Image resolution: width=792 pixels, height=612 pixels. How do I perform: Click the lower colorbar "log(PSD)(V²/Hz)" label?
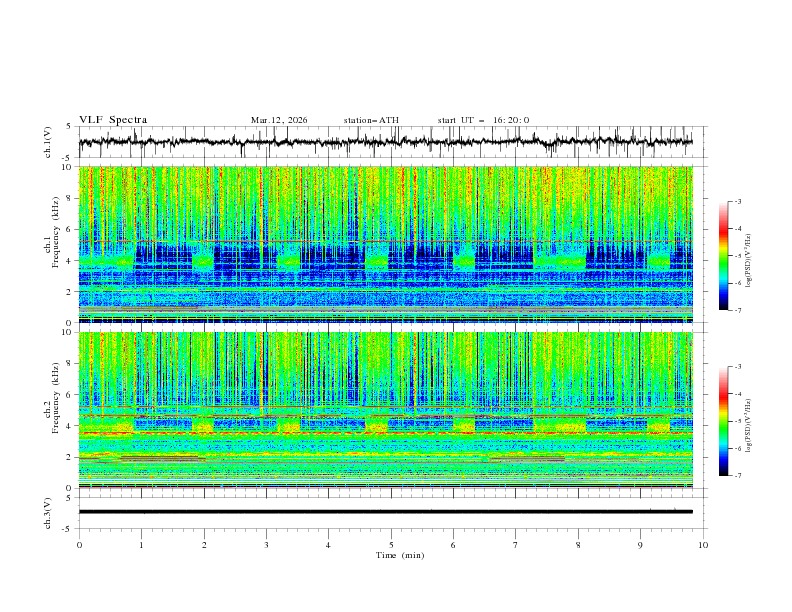749,425
